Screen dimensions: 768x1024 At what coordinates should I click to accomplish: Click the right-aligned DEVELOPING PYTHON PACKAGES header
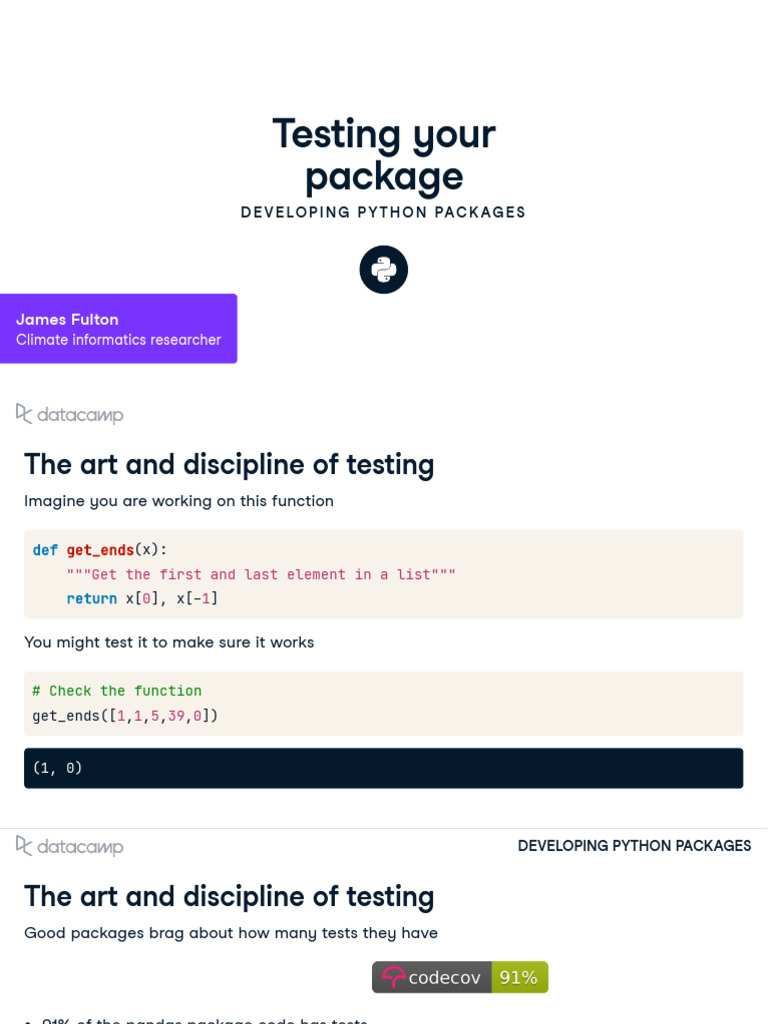634,846
